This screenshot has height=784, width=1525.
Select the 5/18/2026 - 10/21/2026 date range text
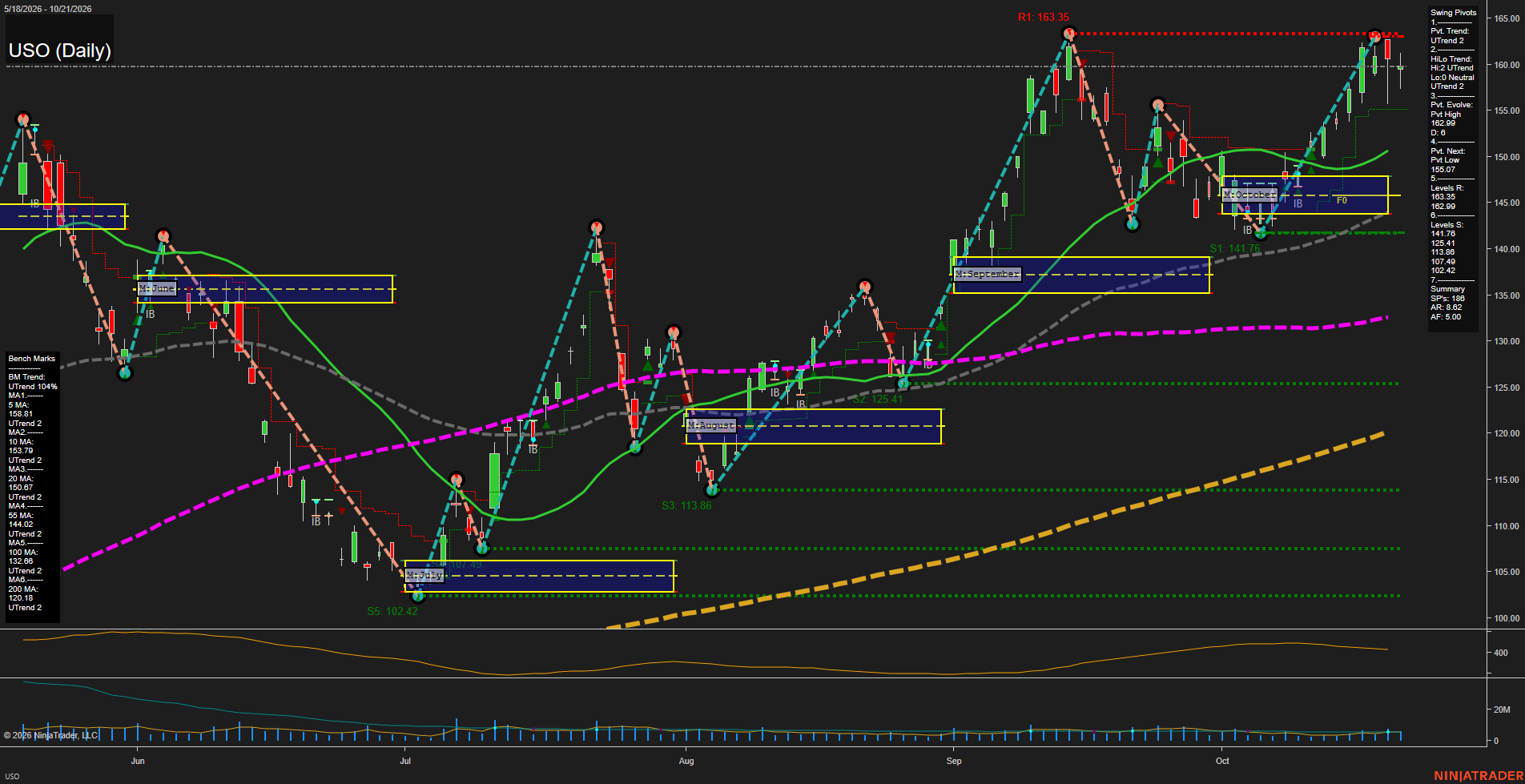point(48,9)
